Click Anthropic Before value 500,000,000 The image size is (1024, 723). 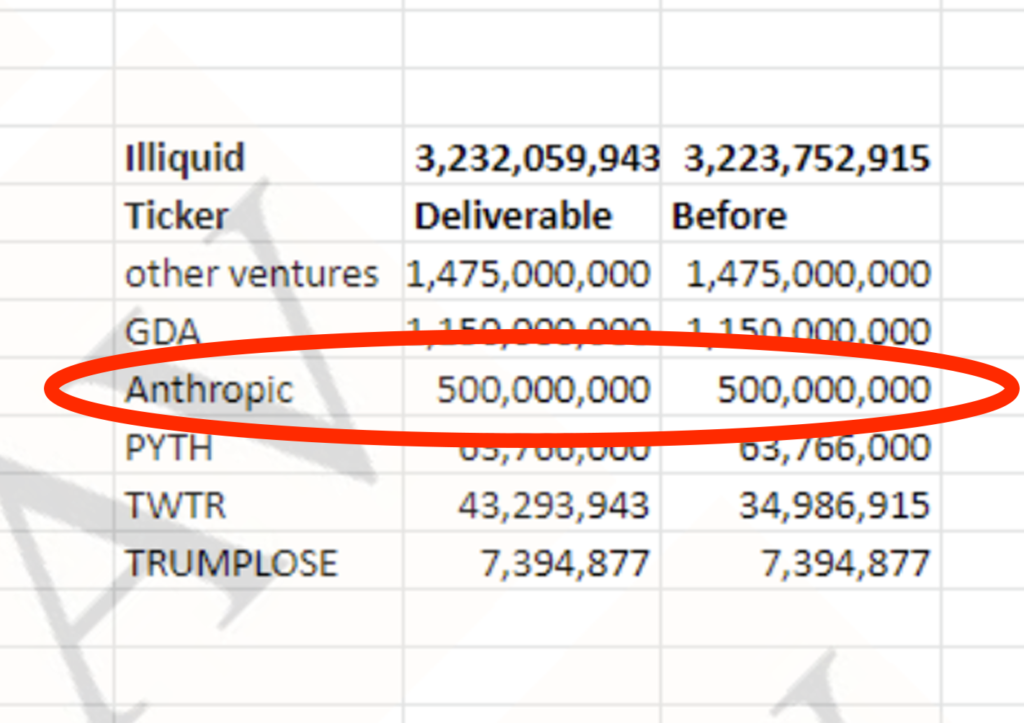(x=801, y=387)
